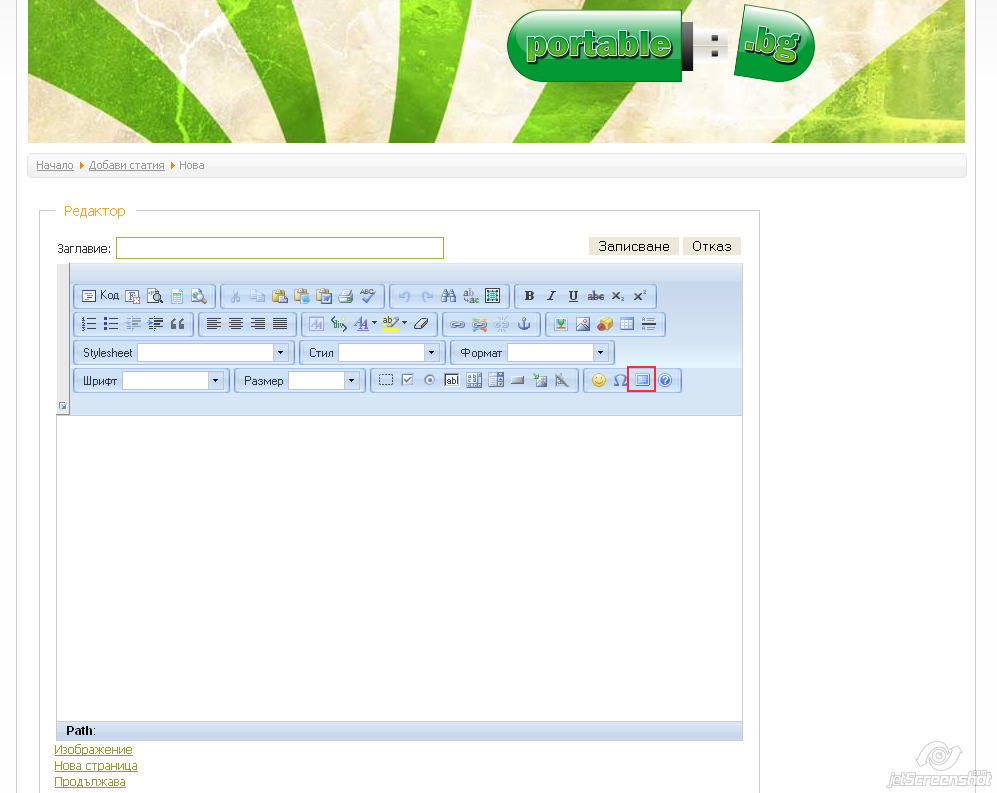
Task: Click the portable.bg logo
Action: [661, 45]
